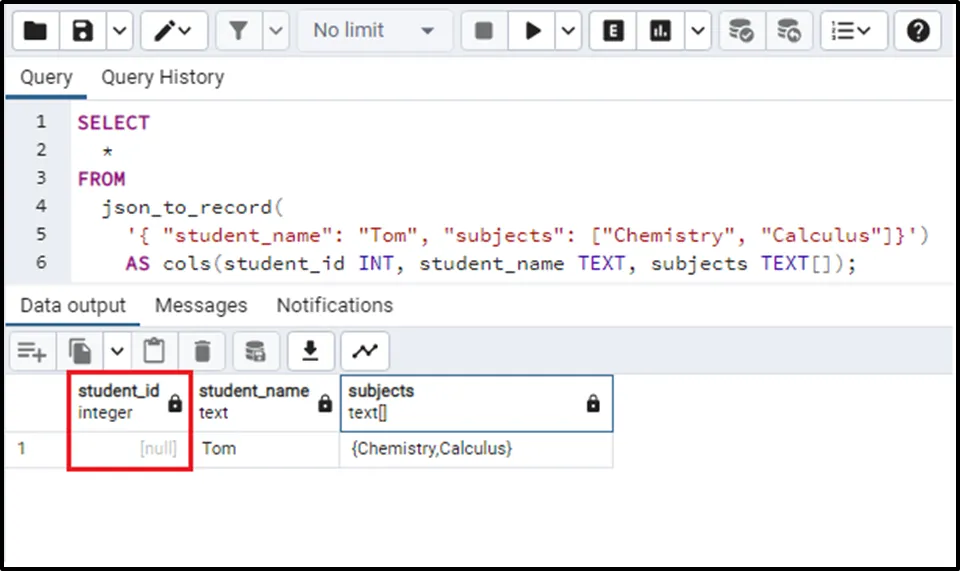
Task: Click the Add row icon
Action: click(31, 351)
